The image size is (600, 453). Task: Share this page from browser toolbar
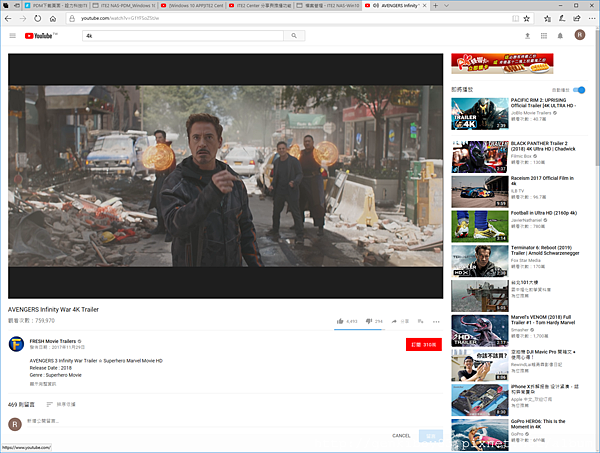point(577,18)
